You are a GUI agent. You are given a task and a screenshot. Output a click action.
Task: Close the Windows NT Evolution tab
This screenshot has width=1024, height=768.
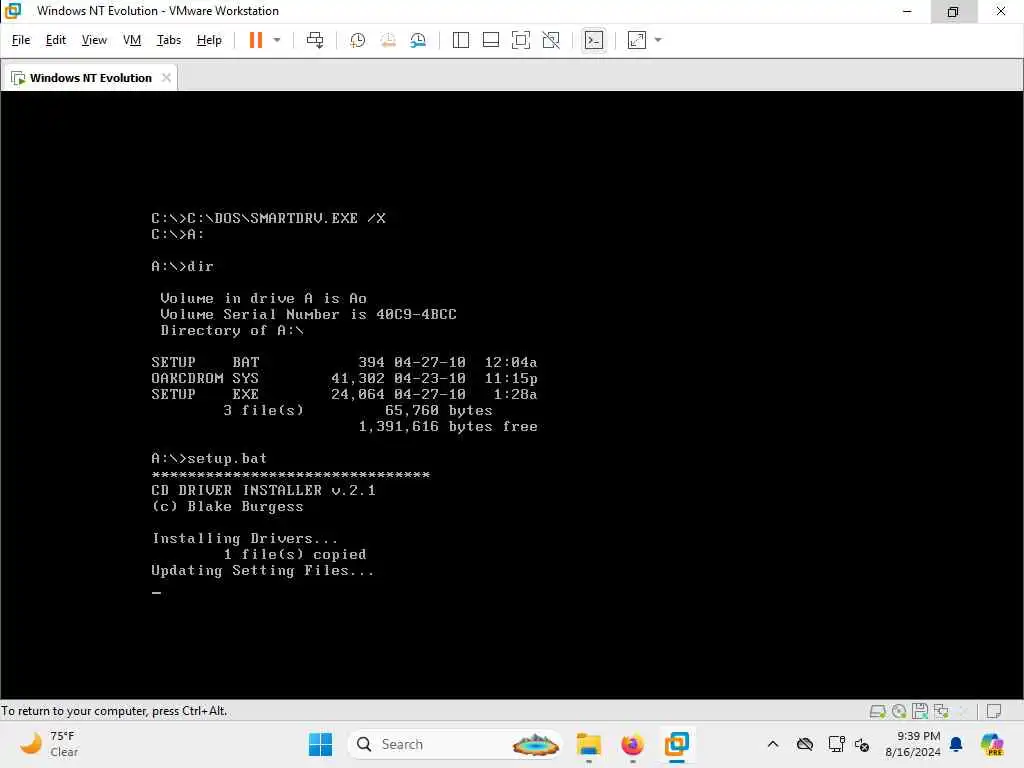167,78
